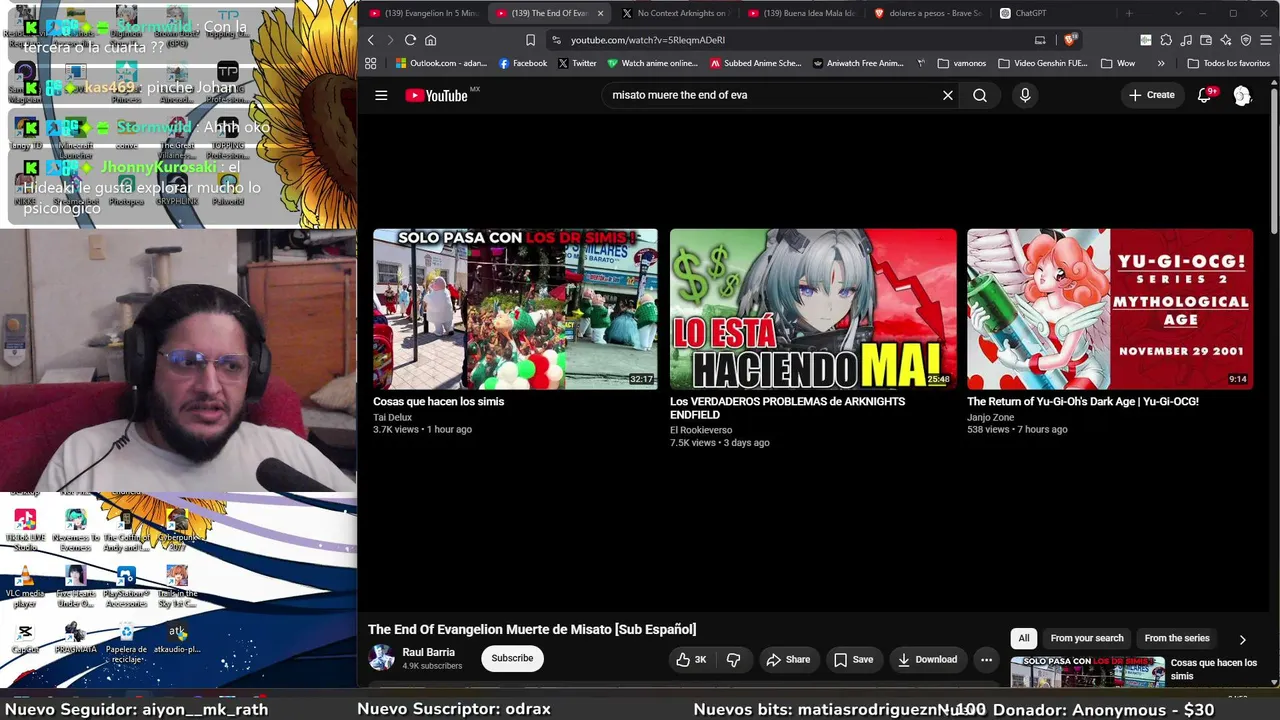
Task: Subscribe to Raul Barria
Action: point(512,658)
